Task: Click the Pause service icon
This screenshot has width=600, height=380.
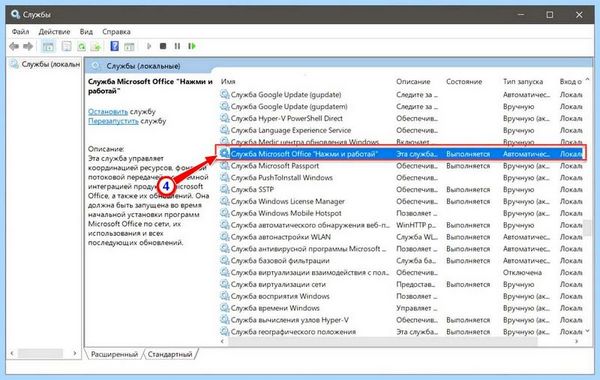Action: coord(177,46)
